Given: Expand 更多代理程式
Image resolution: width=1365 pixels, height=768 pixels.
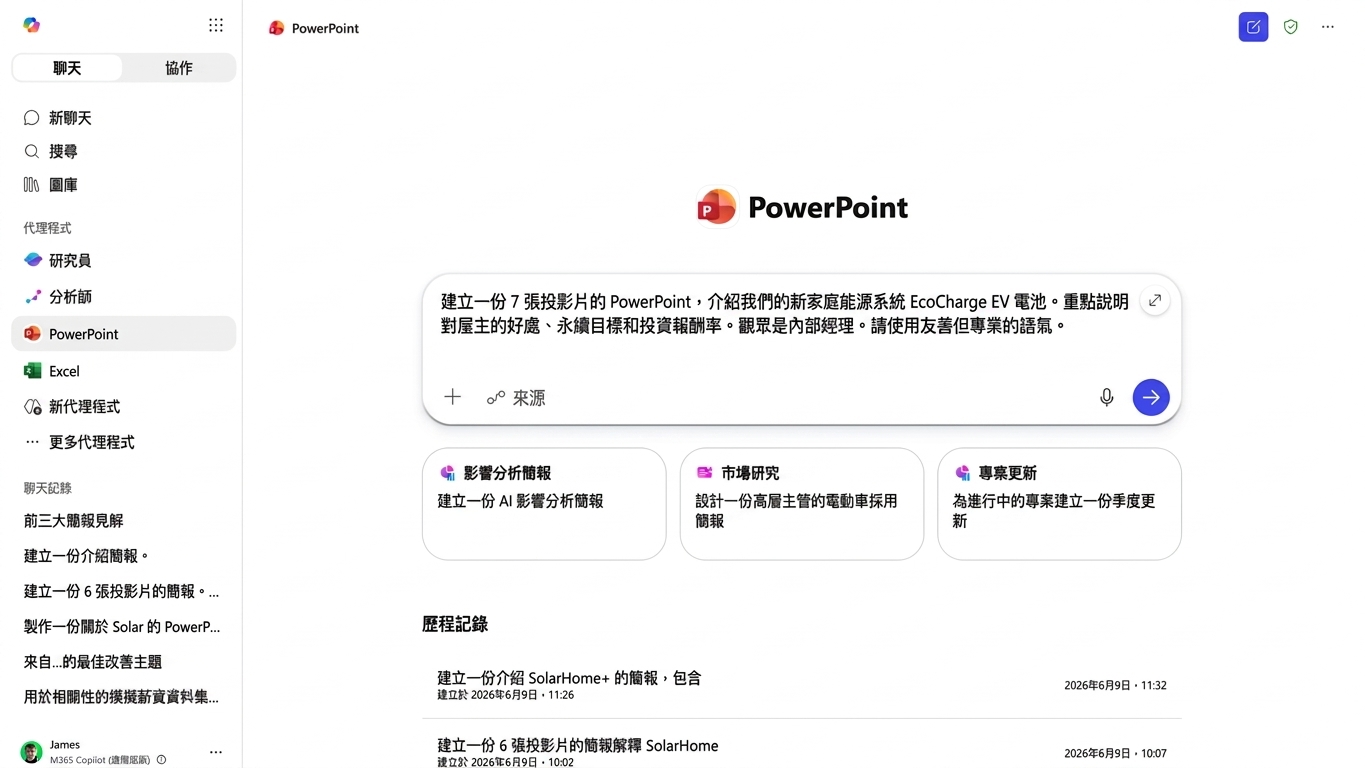Looking at the screenshot, I should (124, 442).
